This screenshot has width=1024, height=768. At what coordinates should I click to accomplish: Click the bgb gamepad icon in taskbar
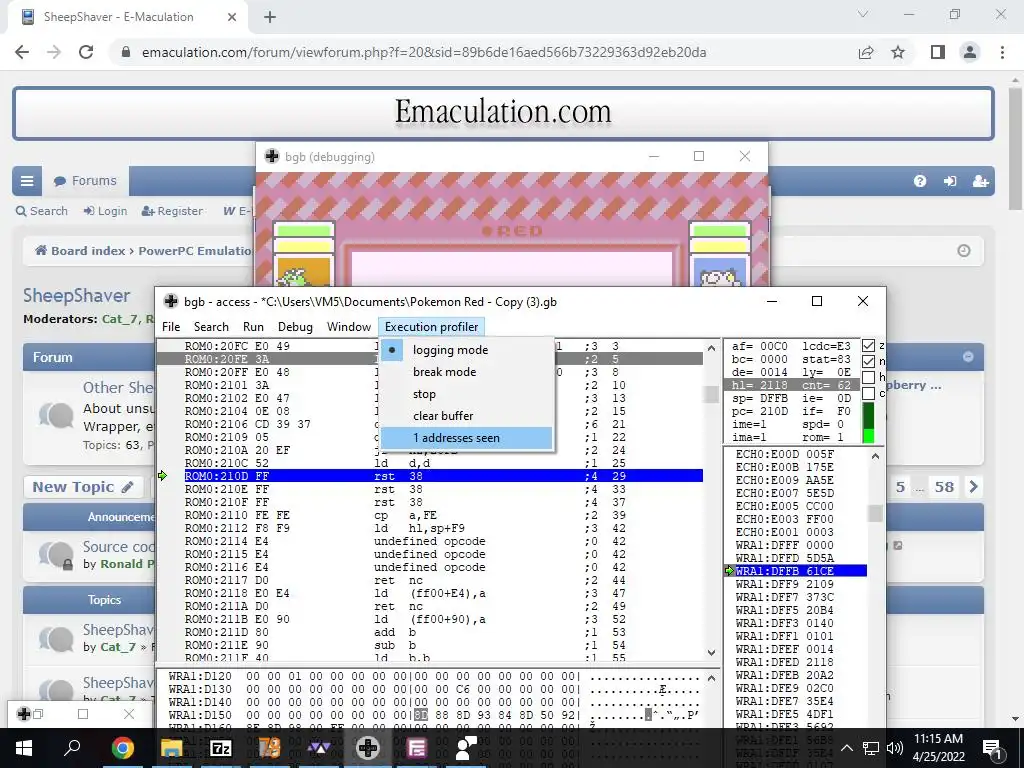point(368,748)
